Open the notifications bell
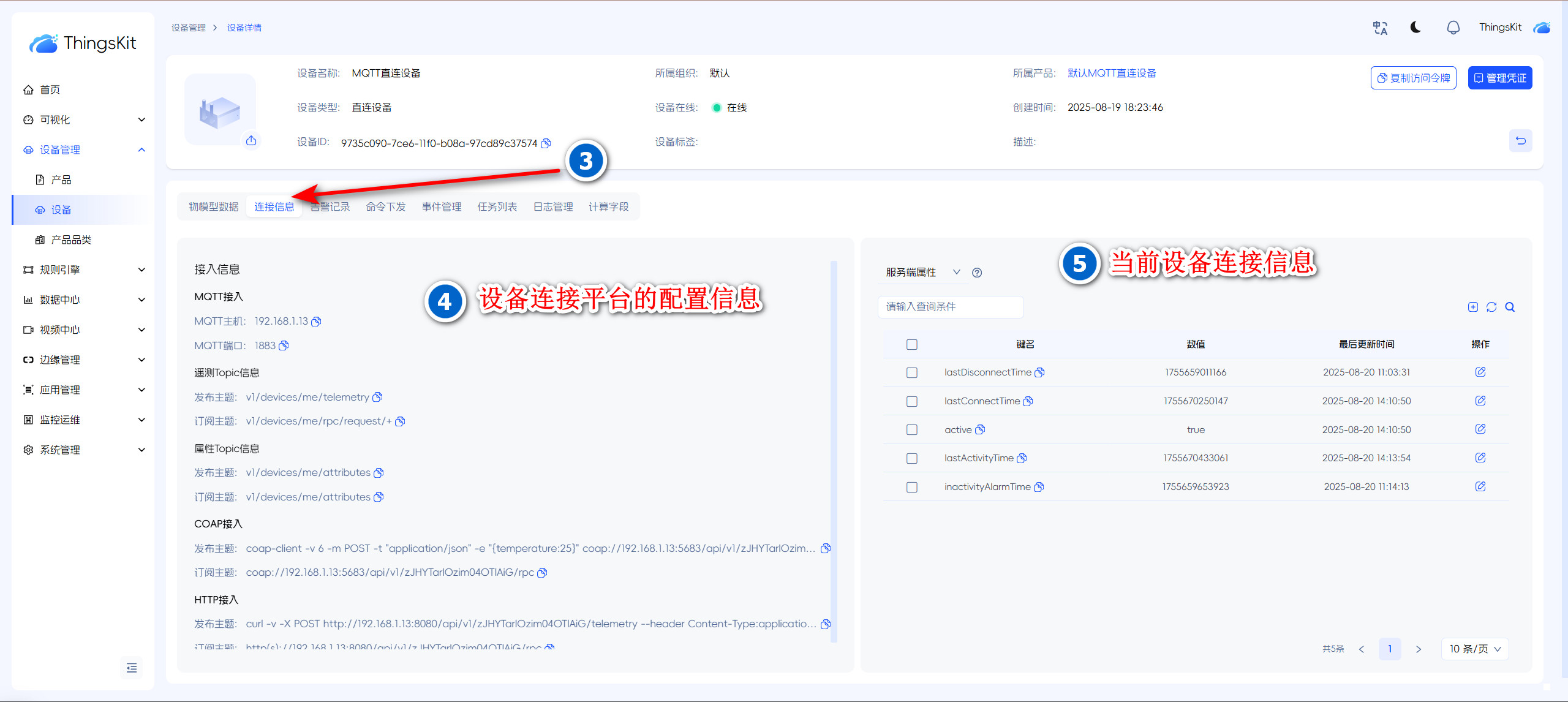The width and height of the screenshot is (1568, 702). (1453, 28)
